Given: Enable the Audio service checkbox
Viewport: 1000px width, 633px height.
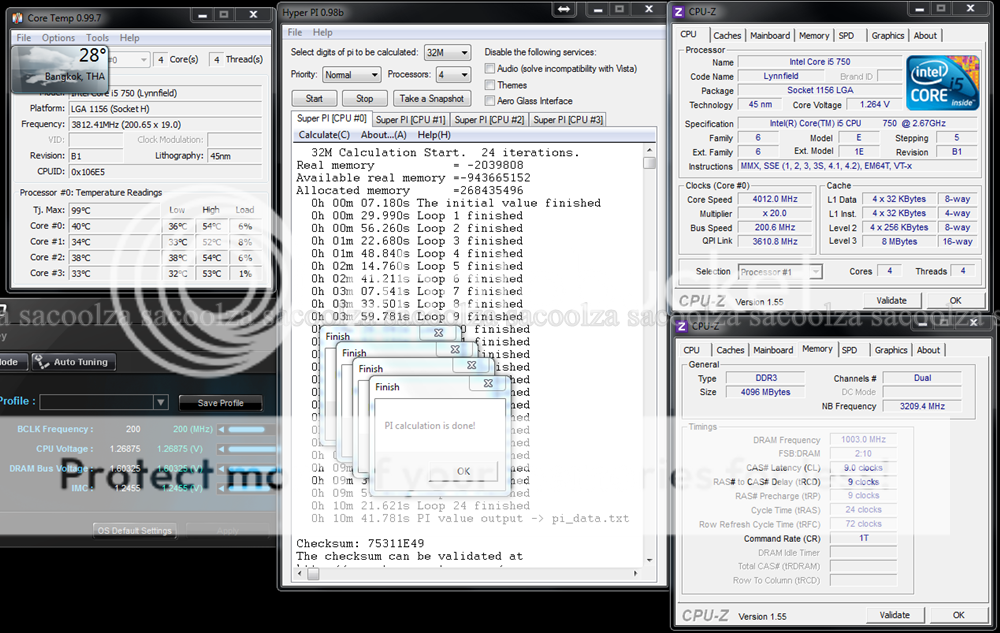Looking at the screenshot, I should pyautogui.click(x=490, y=69).
